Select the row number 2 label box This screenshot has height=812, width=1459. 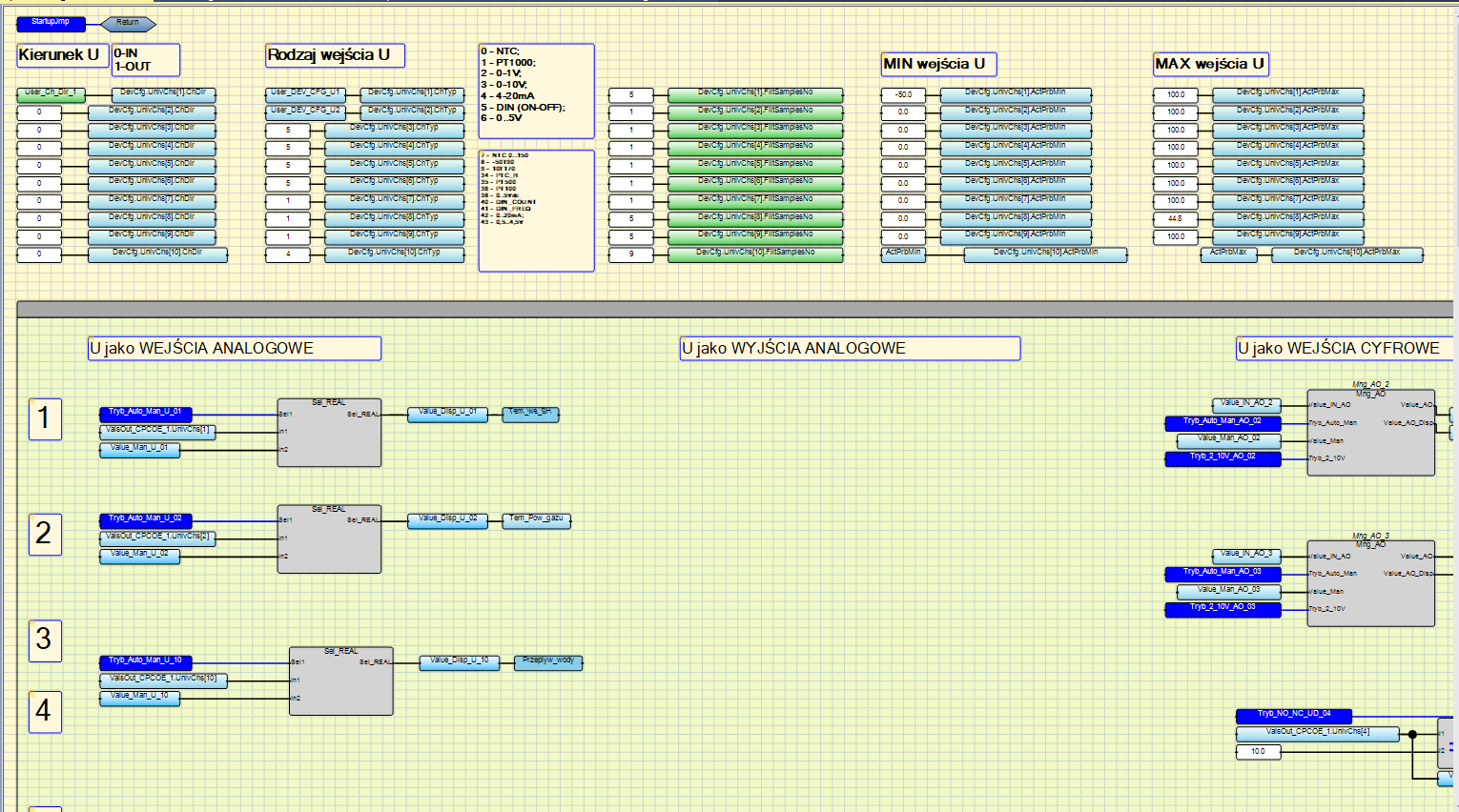[45, 534]
